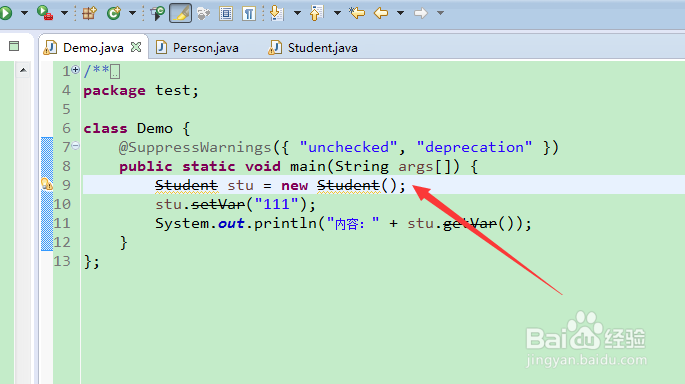Click the deprecated 'setVar' call
This screenshot has width=685, height=384.
(218, 204)
